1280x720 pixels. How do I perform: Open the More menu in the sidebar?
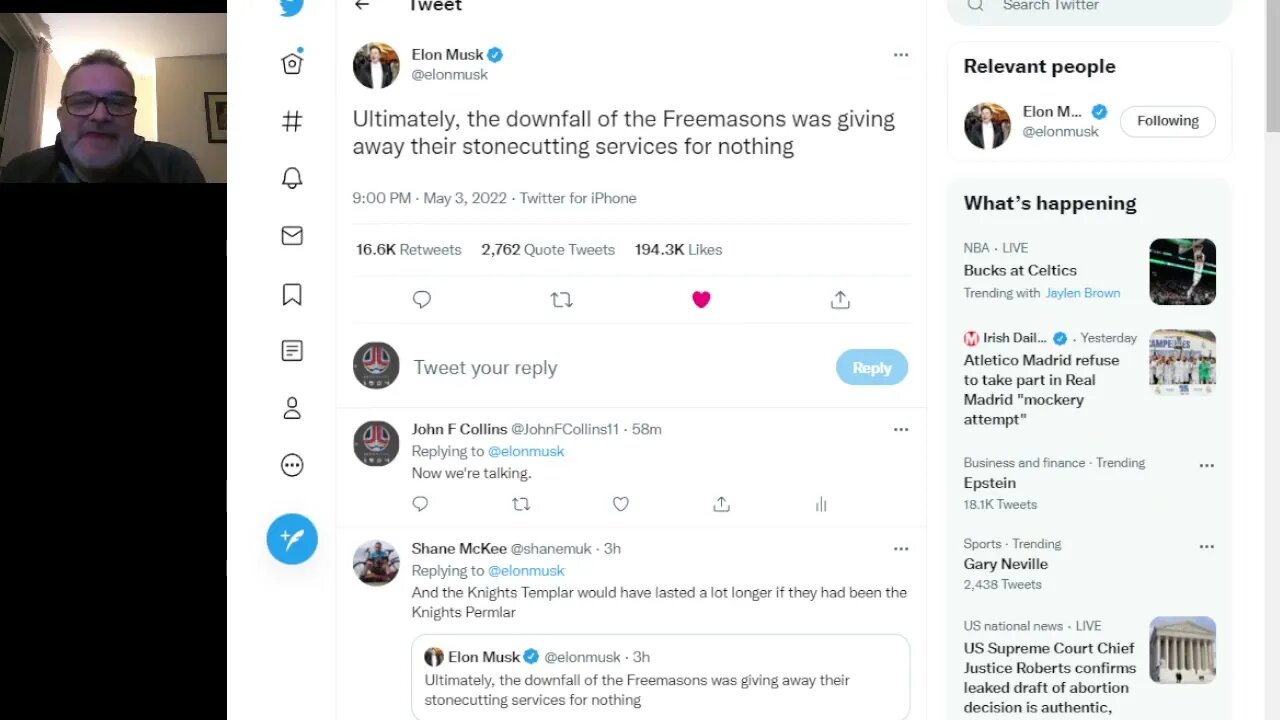point(292,465)
